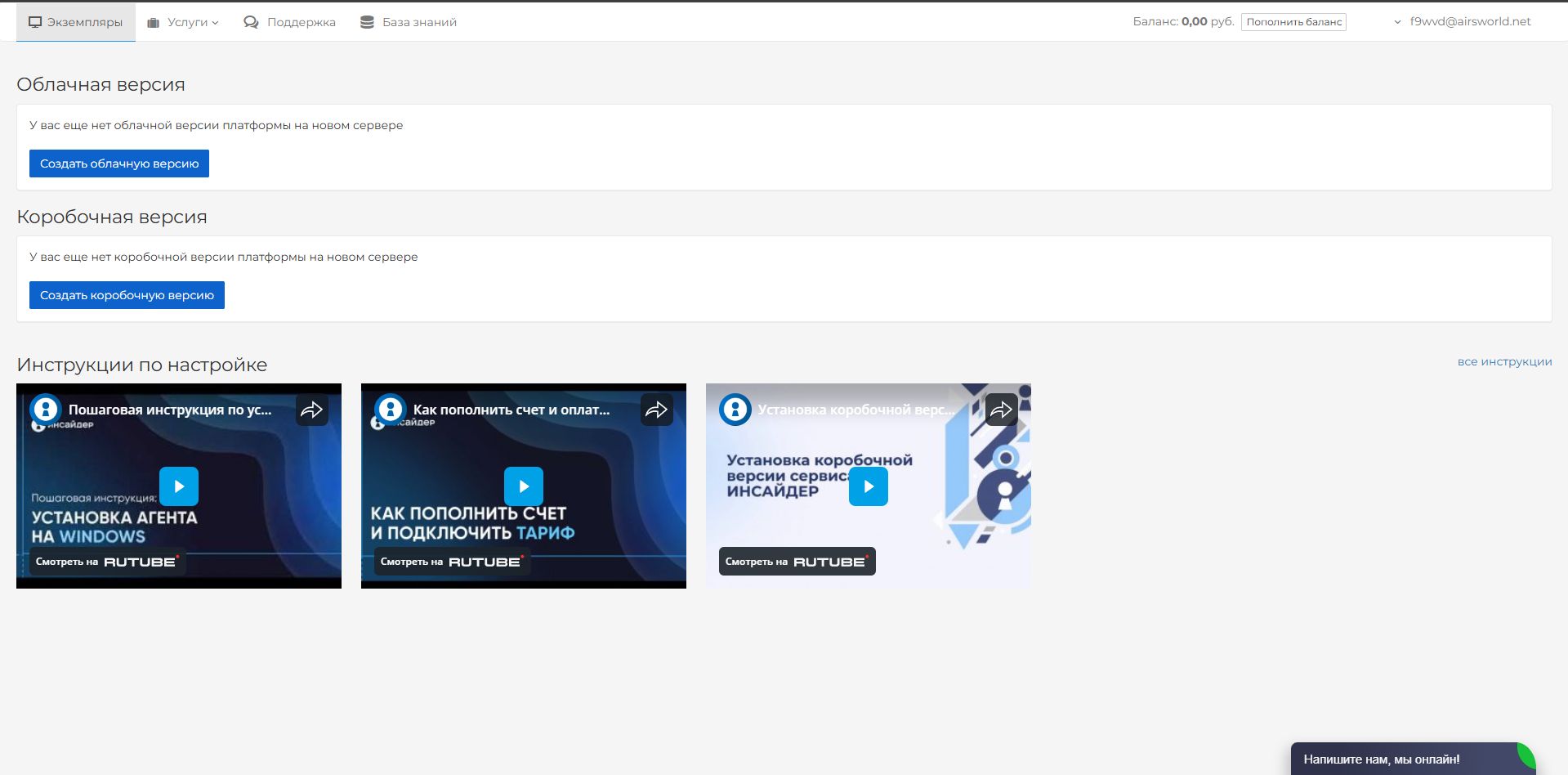Screen dimensions: 1568x775
Task: Click channel avatar on third video
Action: [x=735, y=410]
